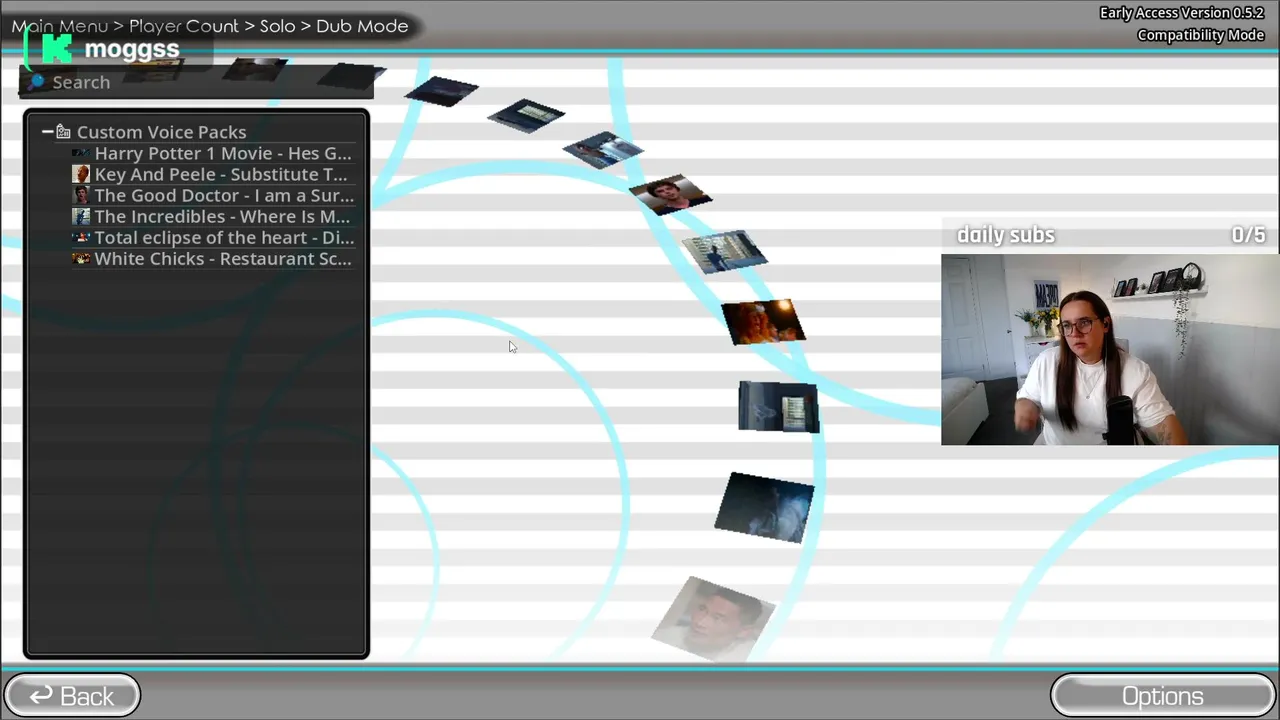Image resolution: width=1280 pixels, height=720 pixels.
Task: Click the Total eclipse row icon
Action: pyautogui.click(x=81, y=237)
